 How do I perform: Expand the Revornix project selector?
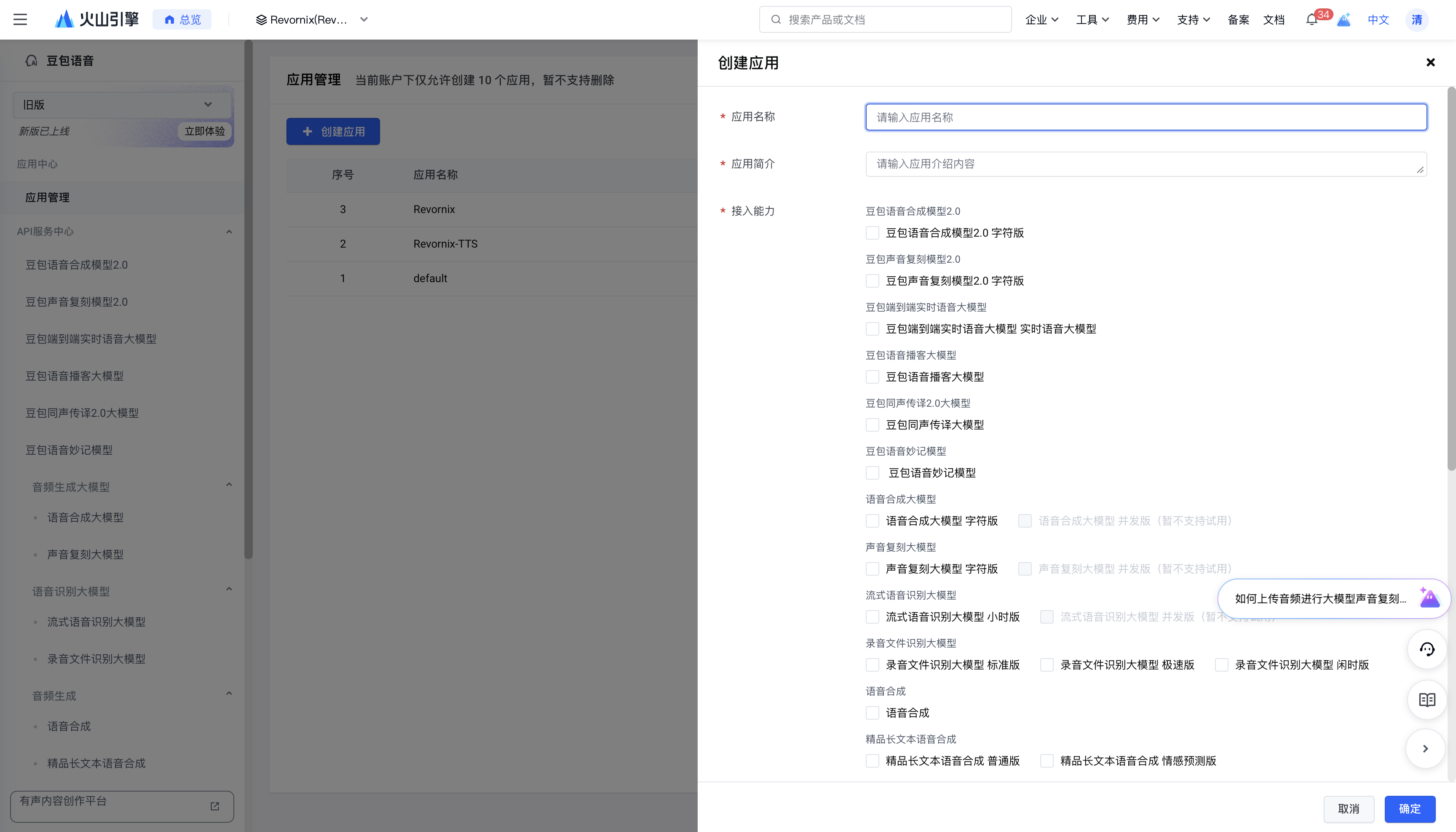312,20
